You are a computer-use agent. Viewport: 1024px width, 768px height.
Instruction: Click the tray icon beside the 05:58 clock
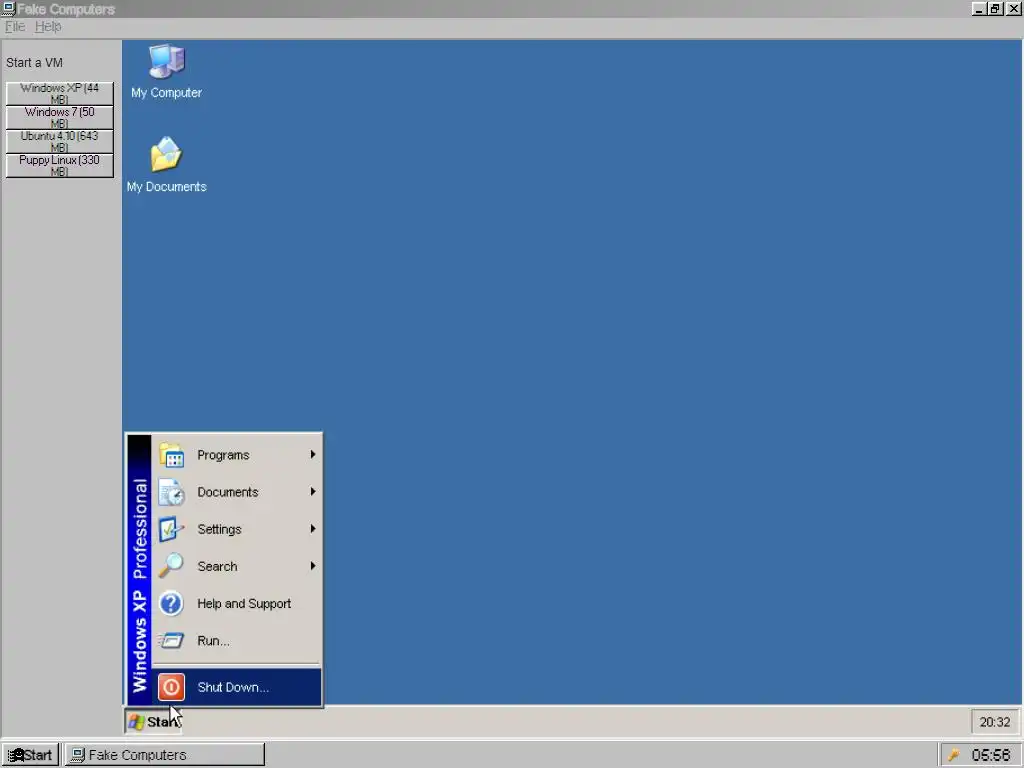coord(953,755)
